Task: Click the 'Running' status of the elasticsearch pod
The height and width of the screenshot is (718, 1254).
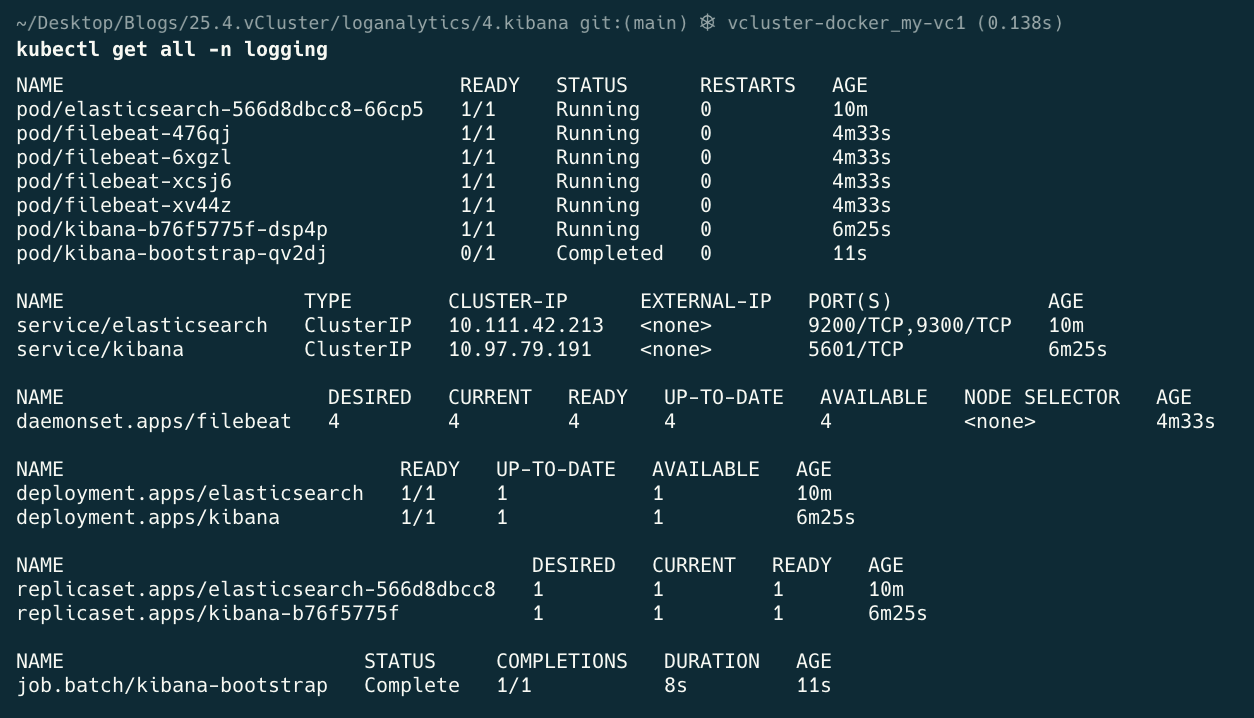Action: click(x=598, y=109)
